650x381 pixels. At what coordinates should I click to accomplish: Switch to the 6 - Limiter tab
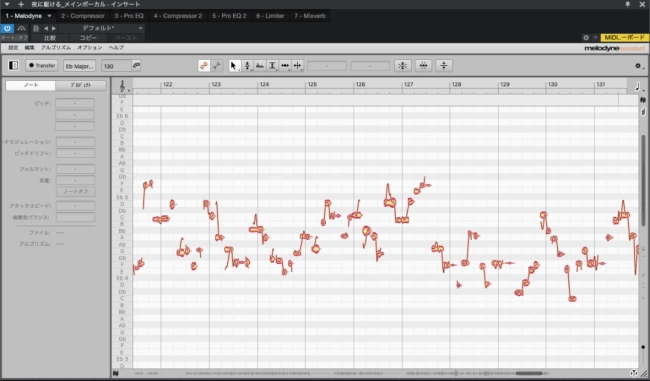[x=270, y=16]
